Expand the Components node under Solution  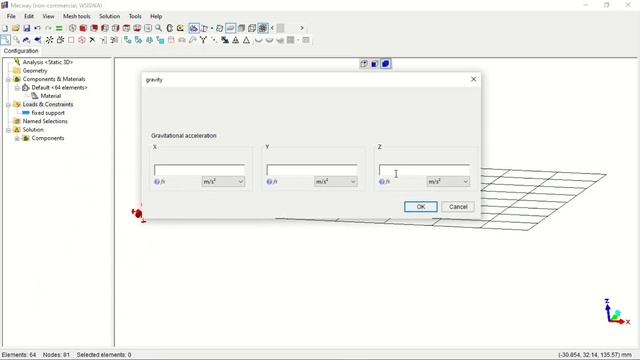[17, 138]
